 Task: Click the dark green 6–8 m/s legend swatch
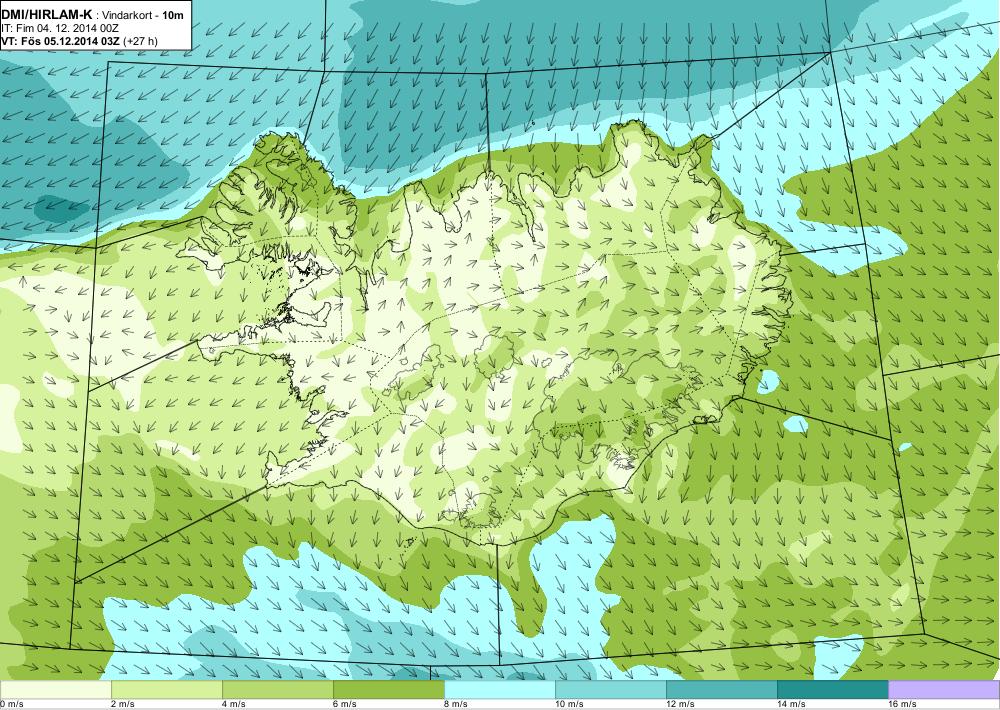[389, 690]
